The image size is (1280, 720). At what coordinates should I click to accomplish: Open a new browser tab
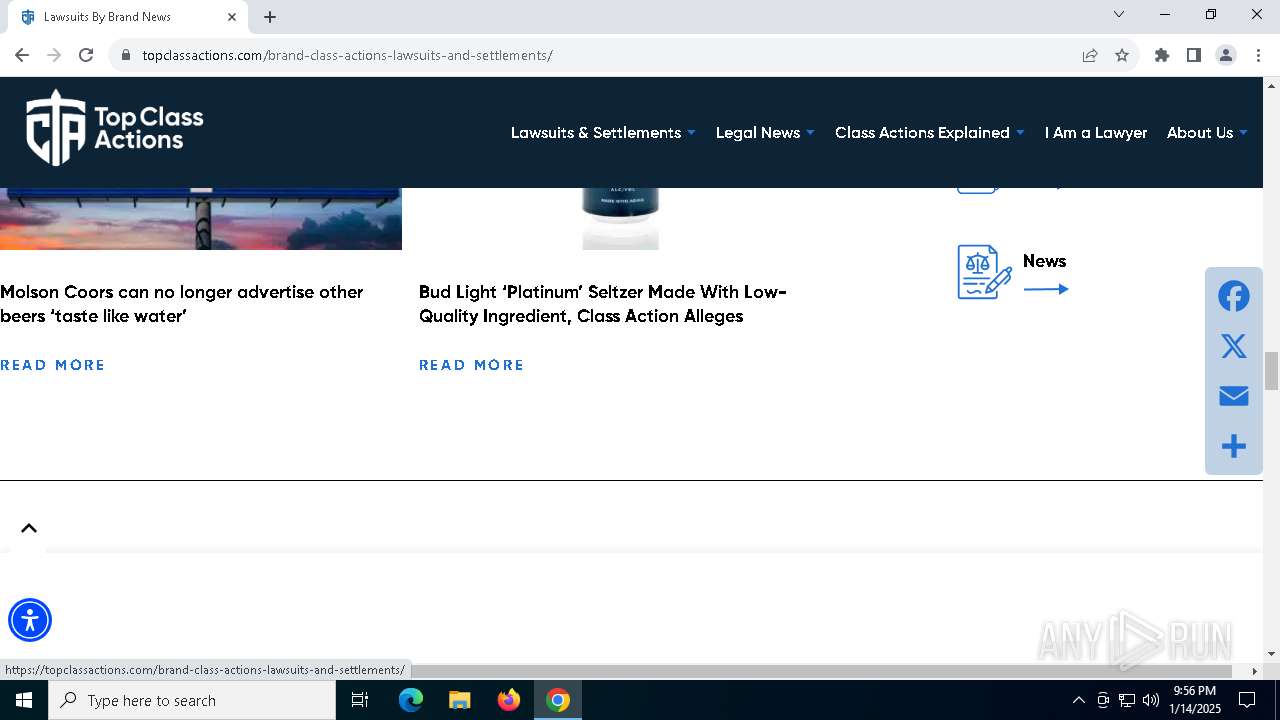270,16
